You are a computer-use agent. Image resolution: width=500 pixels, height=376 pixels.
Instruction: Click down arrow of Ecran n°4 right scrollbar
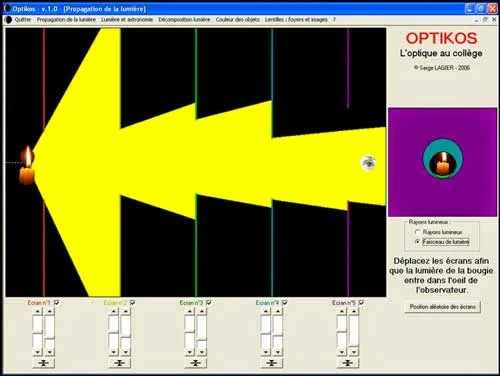coord(278,352)
